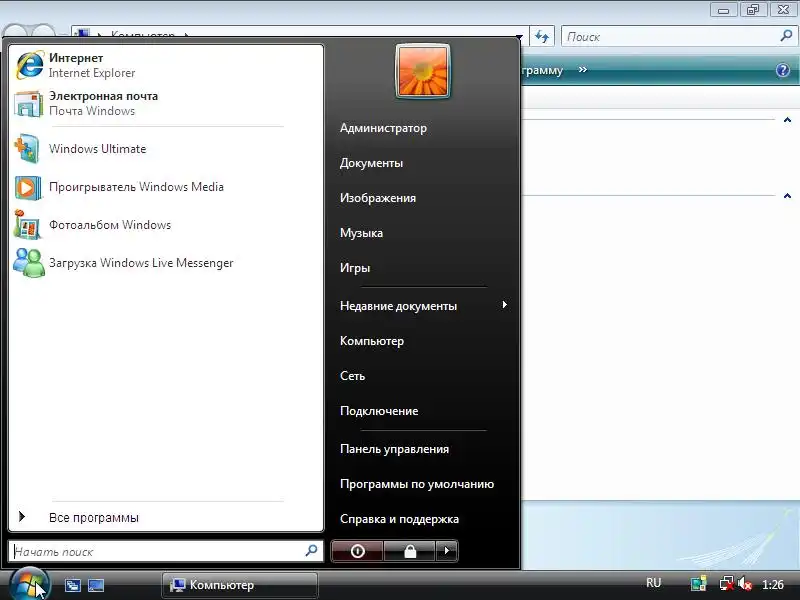Expand Explorer toolbar overflow chevron

click(x=583, y=69)
